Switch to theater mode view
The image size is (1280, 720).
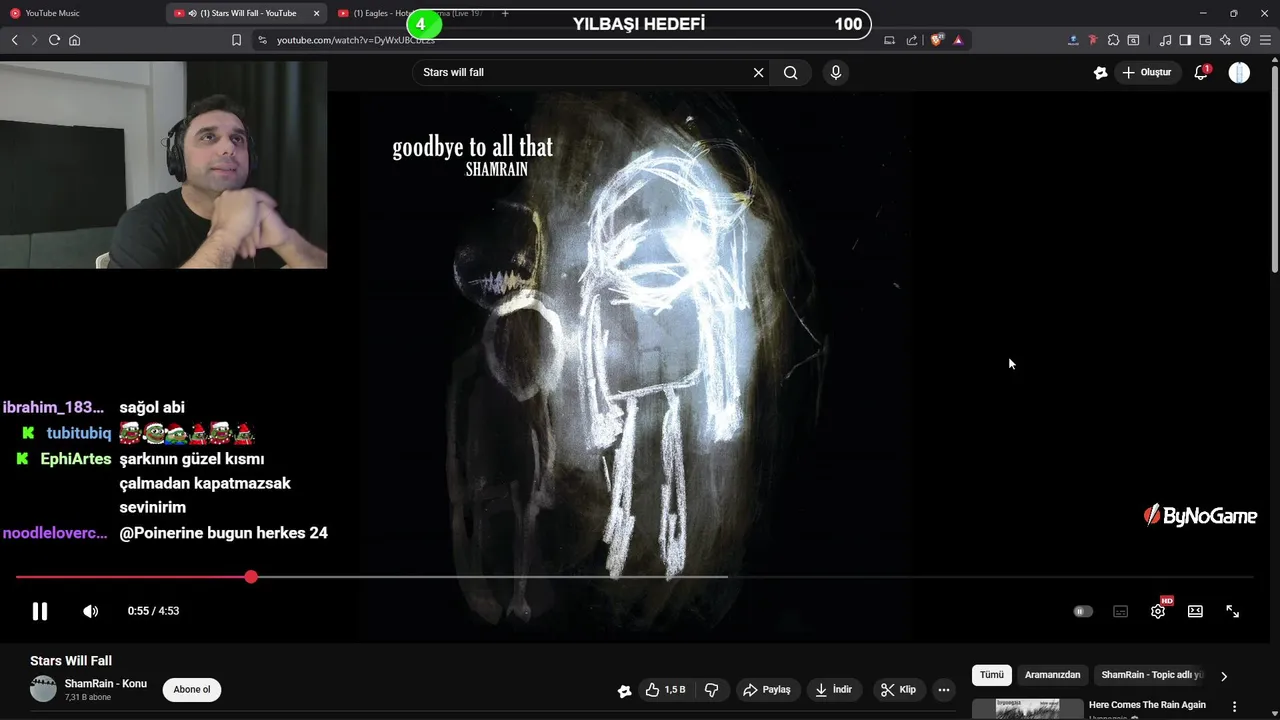[x=1195, y=611]
